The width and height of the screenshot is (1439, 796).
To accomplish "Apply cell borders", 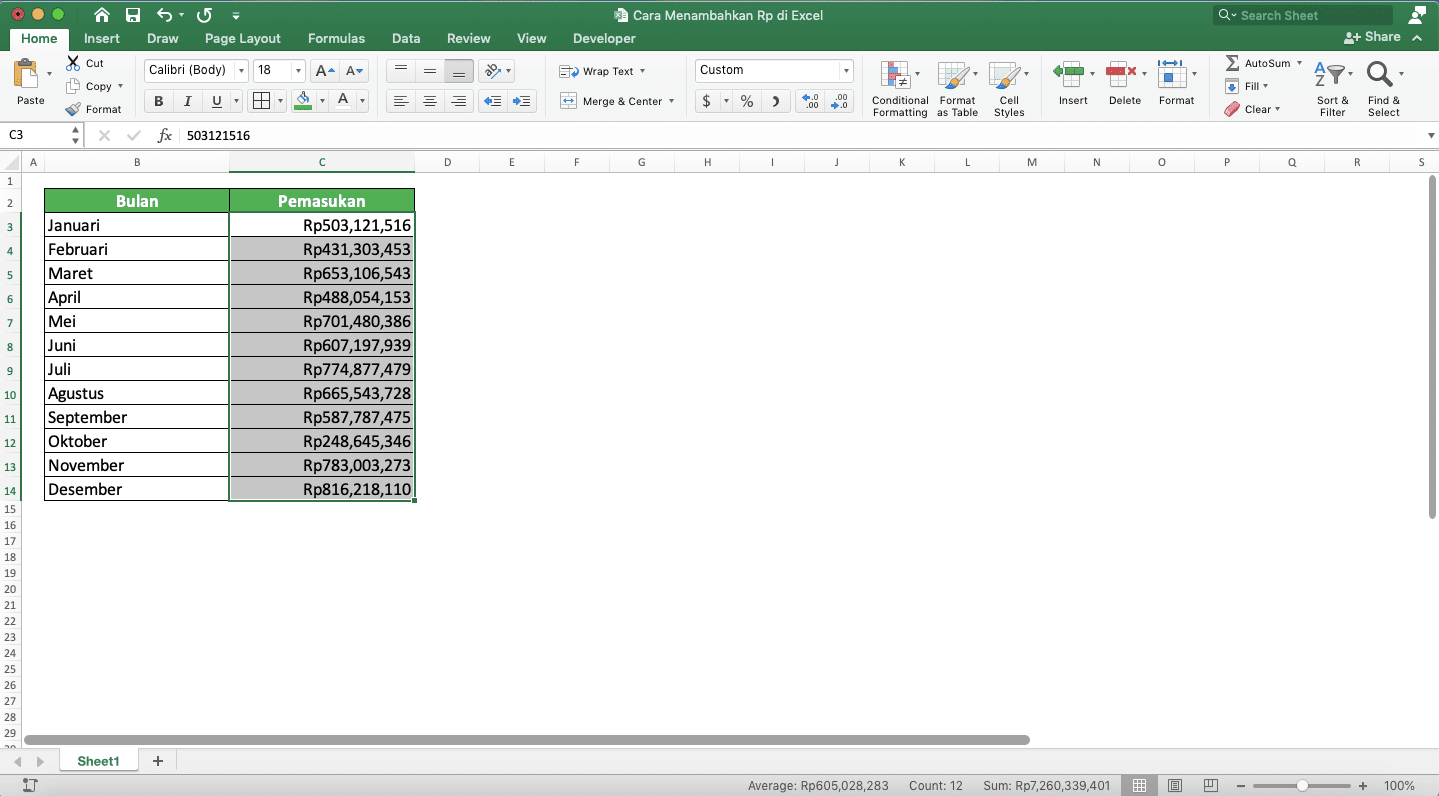I will point(261,101).
